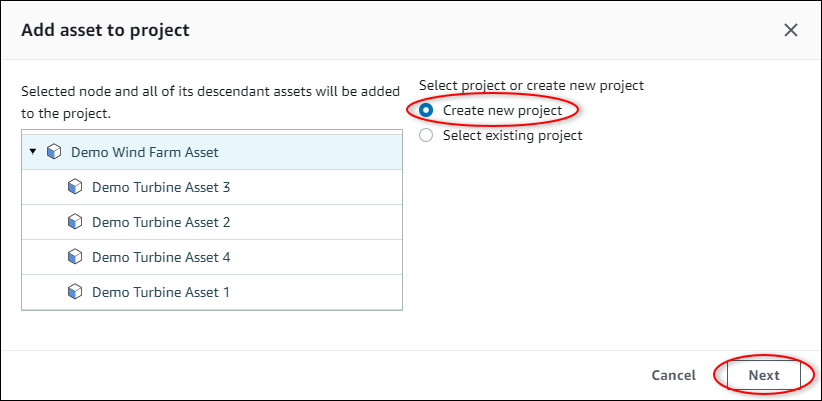822x401 pixels.
Task: Select the Demo Wind Farm Asset row label
Action: pyautogui.click(x=145, y=152)
